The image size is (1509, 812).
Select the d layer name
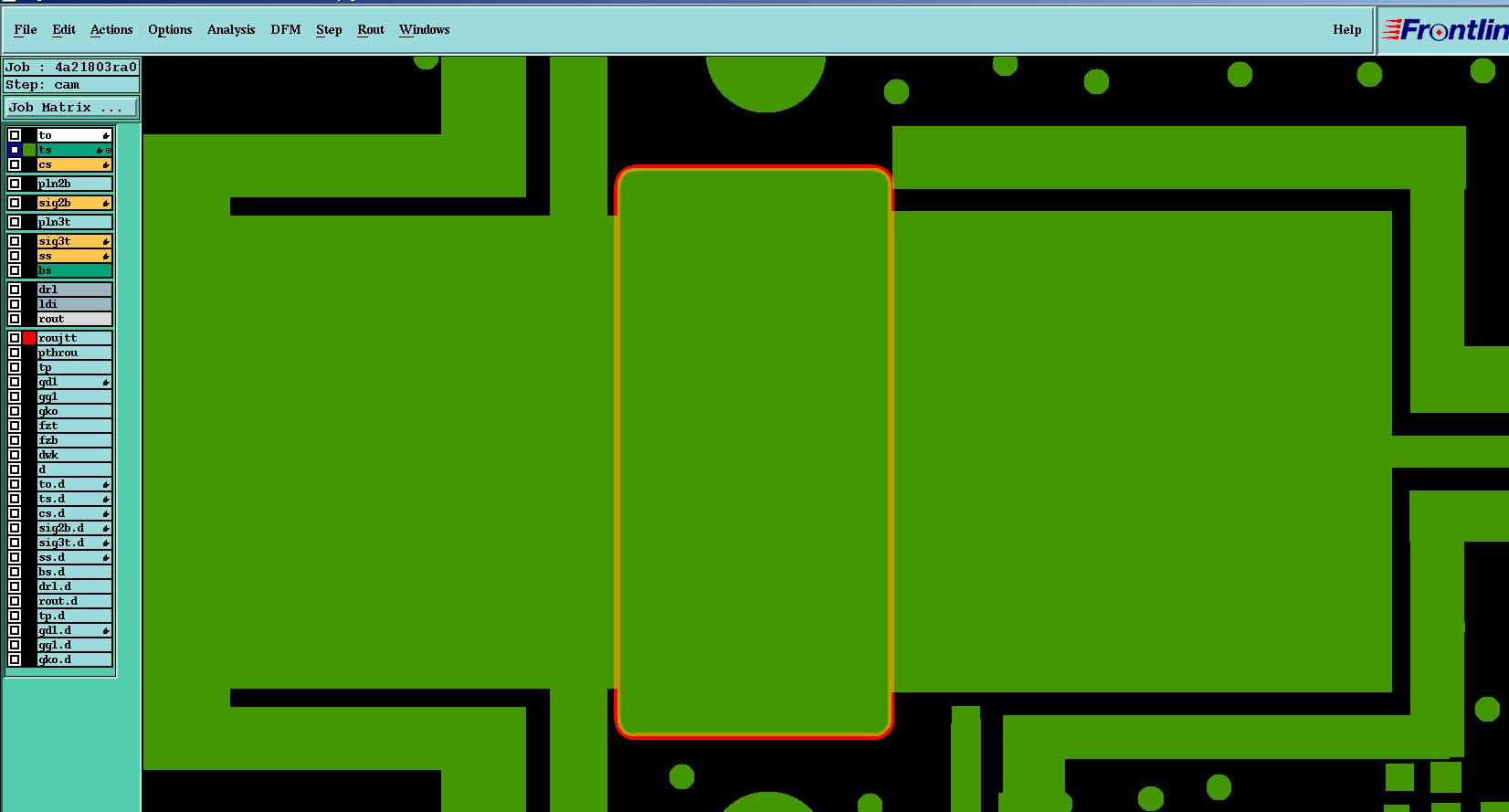pyautogui.click(x=75, y=469)
